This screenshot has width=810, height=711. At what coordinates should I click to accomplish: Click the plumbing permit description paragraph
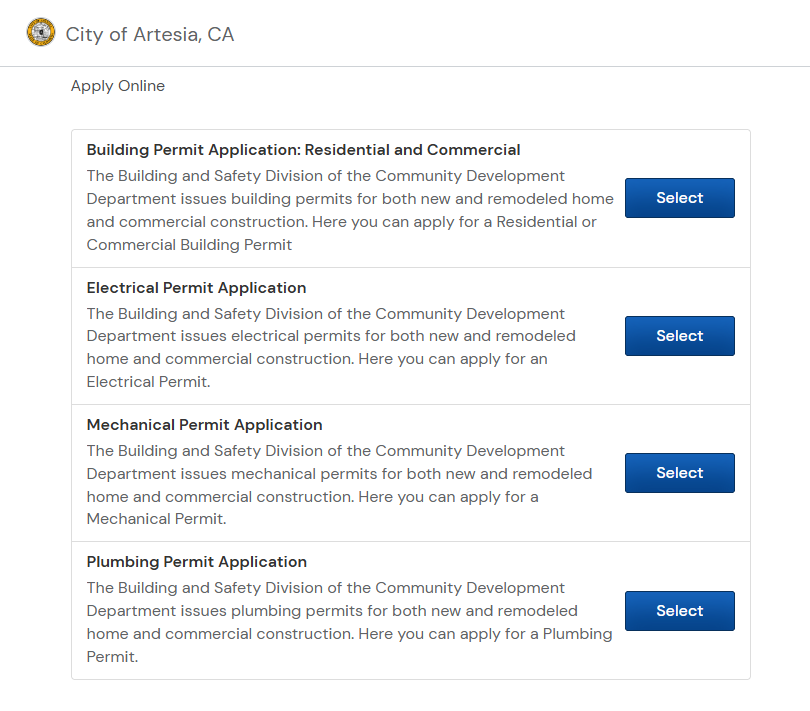pos(340,622)
